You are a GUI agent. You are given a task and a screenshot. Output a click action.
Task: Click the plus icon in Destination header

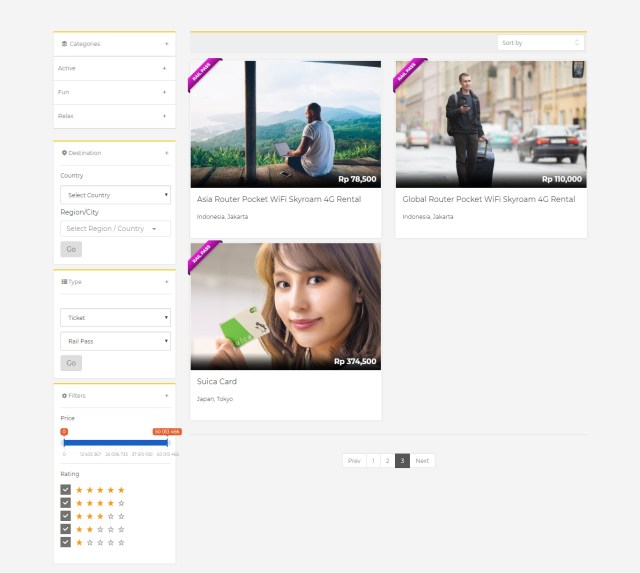coord(166,153)
